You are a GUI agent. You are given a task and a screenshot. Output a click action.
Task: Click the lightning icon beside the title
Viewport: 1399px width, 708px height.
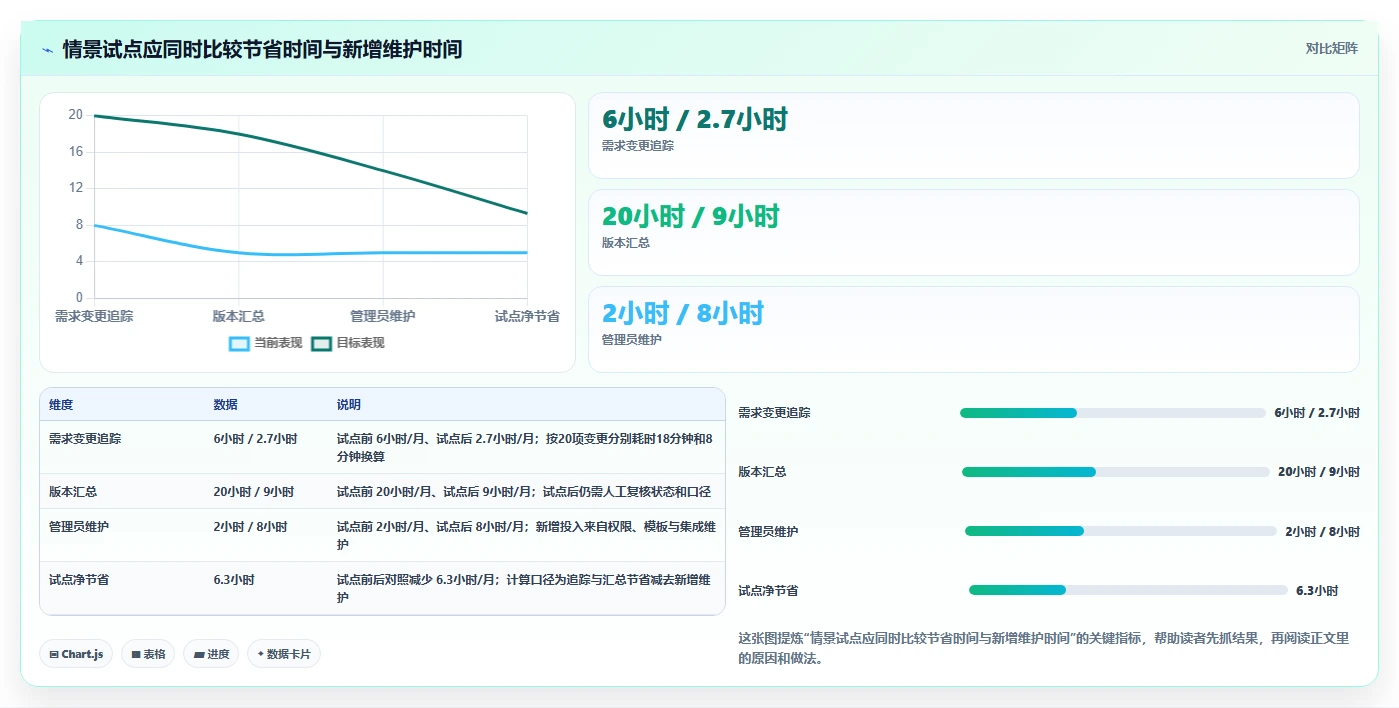47,50
